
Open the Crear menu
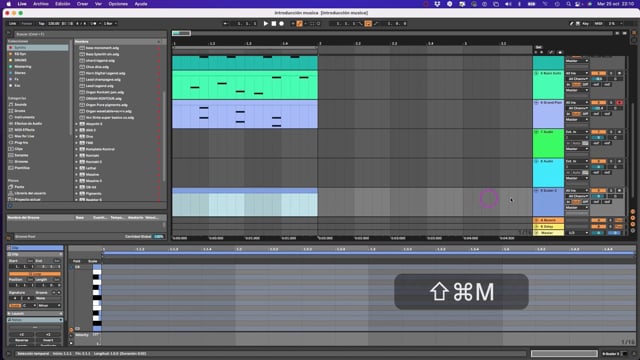click(x=82, y=4)
